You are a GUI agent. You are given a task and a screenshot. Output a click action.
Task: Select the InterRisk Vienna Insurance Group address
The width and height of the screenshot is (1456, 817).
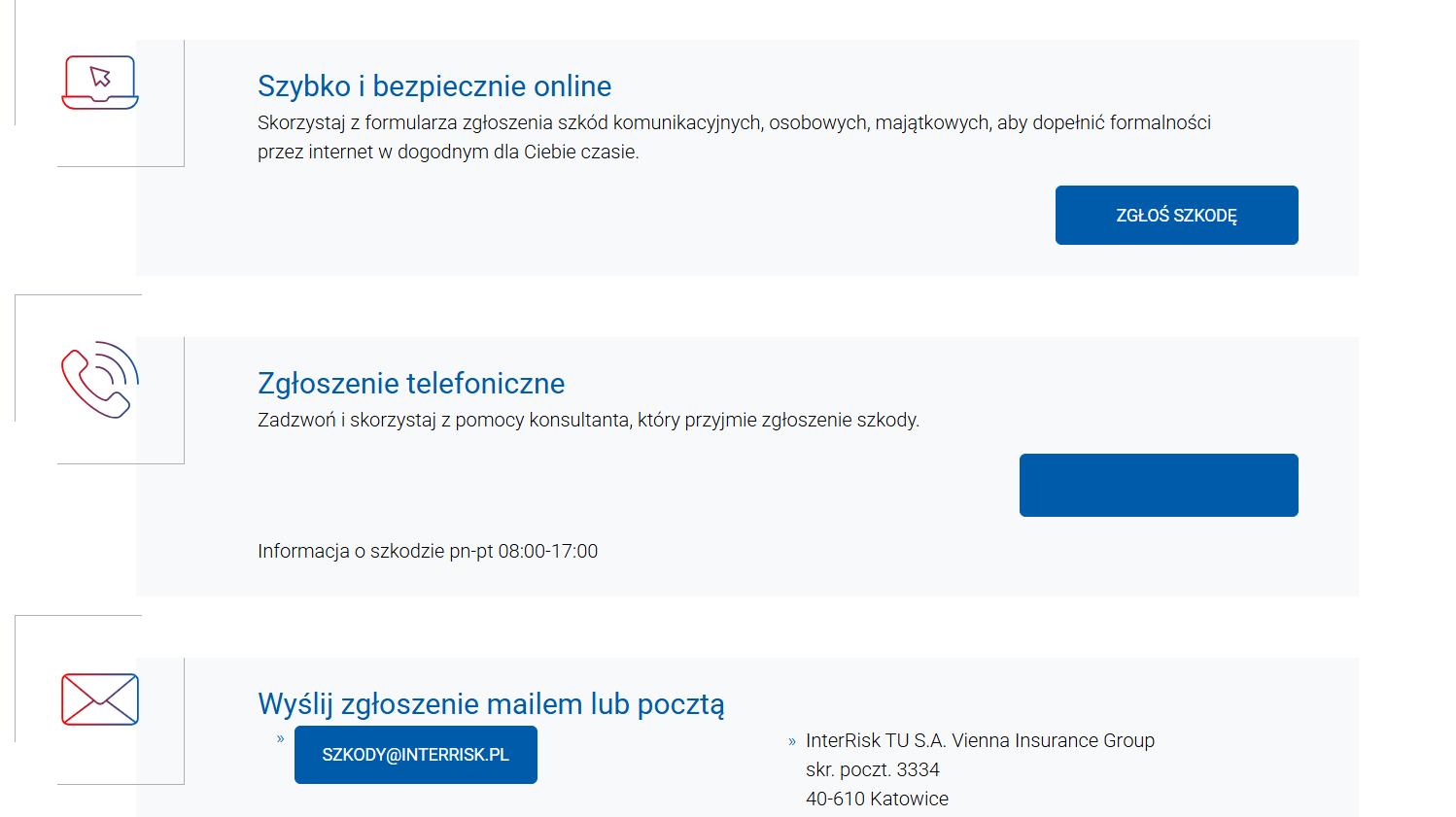coord(980,739)
